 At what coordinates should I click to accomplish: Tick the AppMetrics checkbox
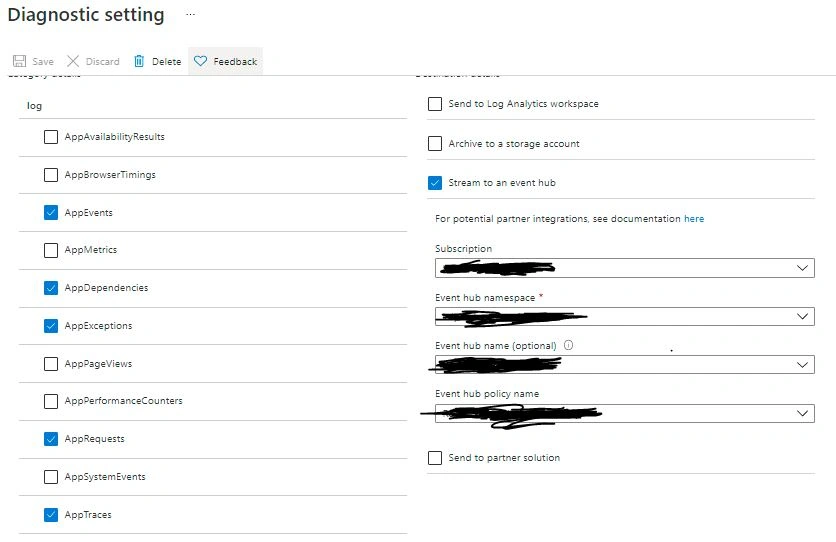(x=51, y=250)
